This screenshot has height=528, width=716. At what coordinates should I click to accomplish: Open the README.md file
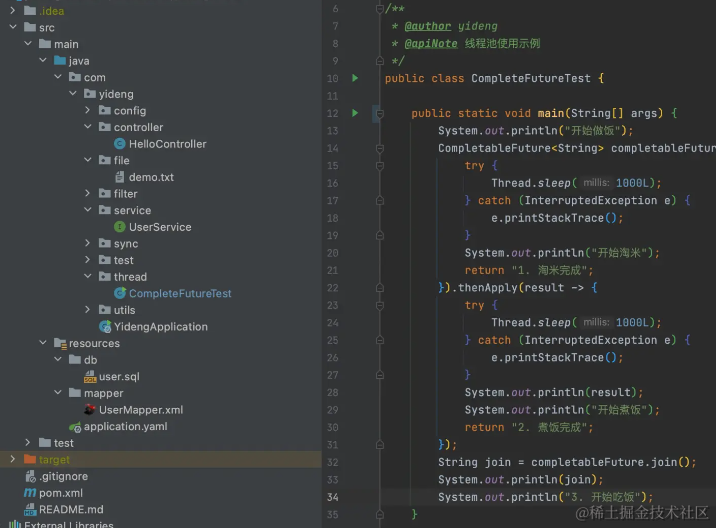tap(70, 510)
